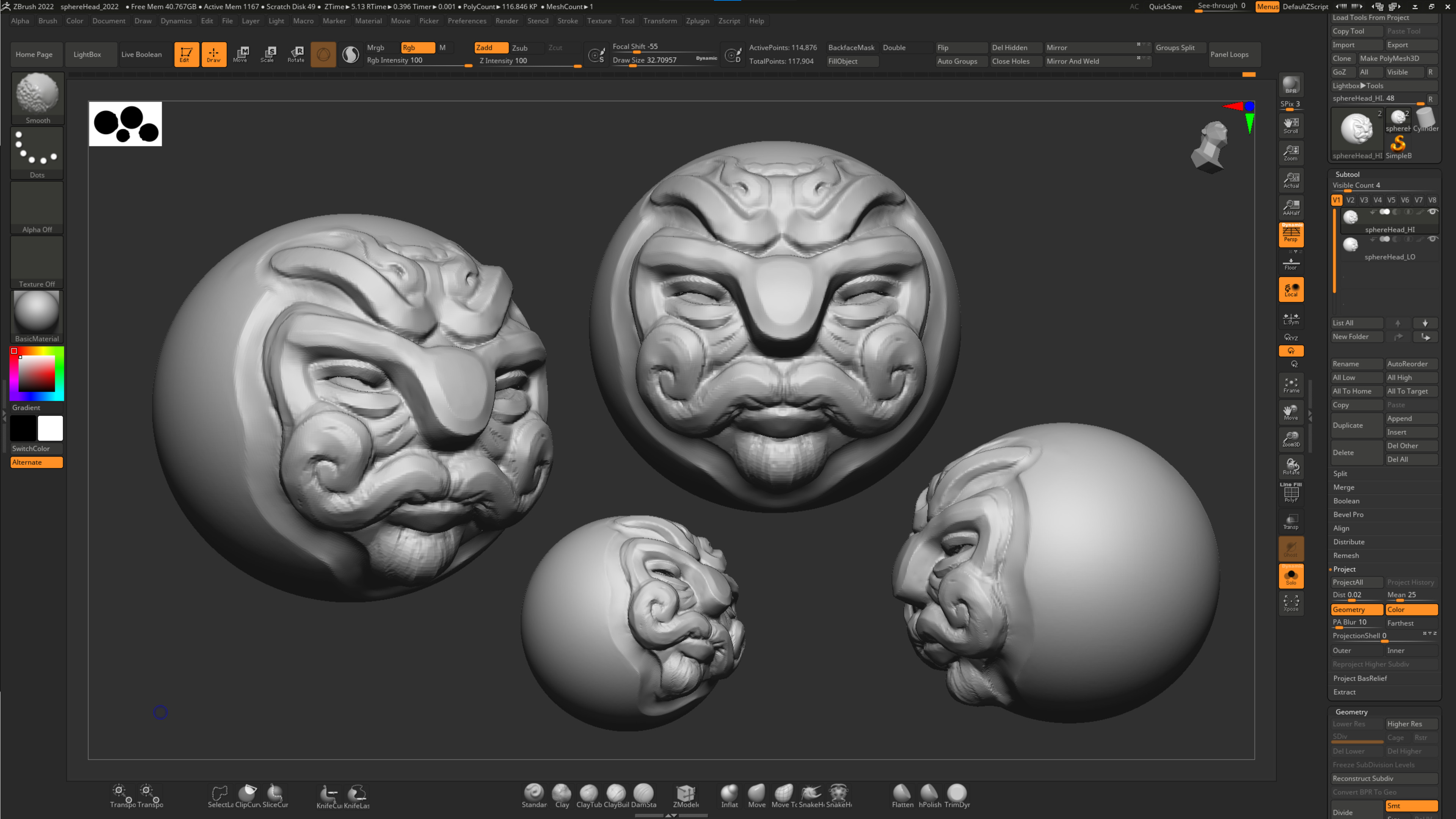
Task: Collapse the Geometry palette section
Action: point(1351,712)
